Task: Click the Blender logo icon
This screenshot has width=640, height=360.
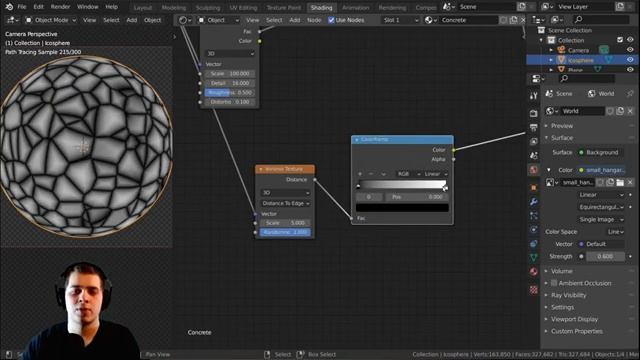Action: point(9,7)
